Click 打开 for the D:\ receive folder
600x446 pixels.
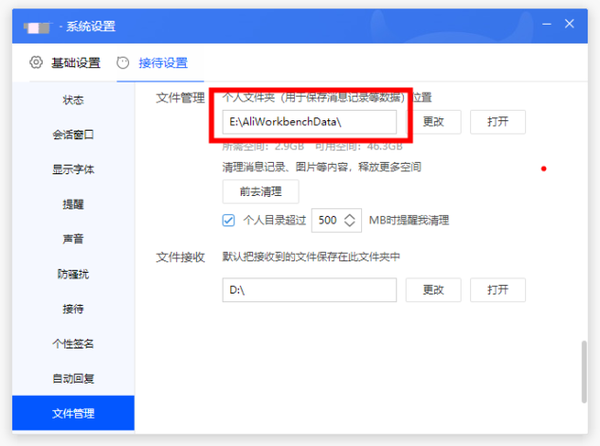[498, 290]
